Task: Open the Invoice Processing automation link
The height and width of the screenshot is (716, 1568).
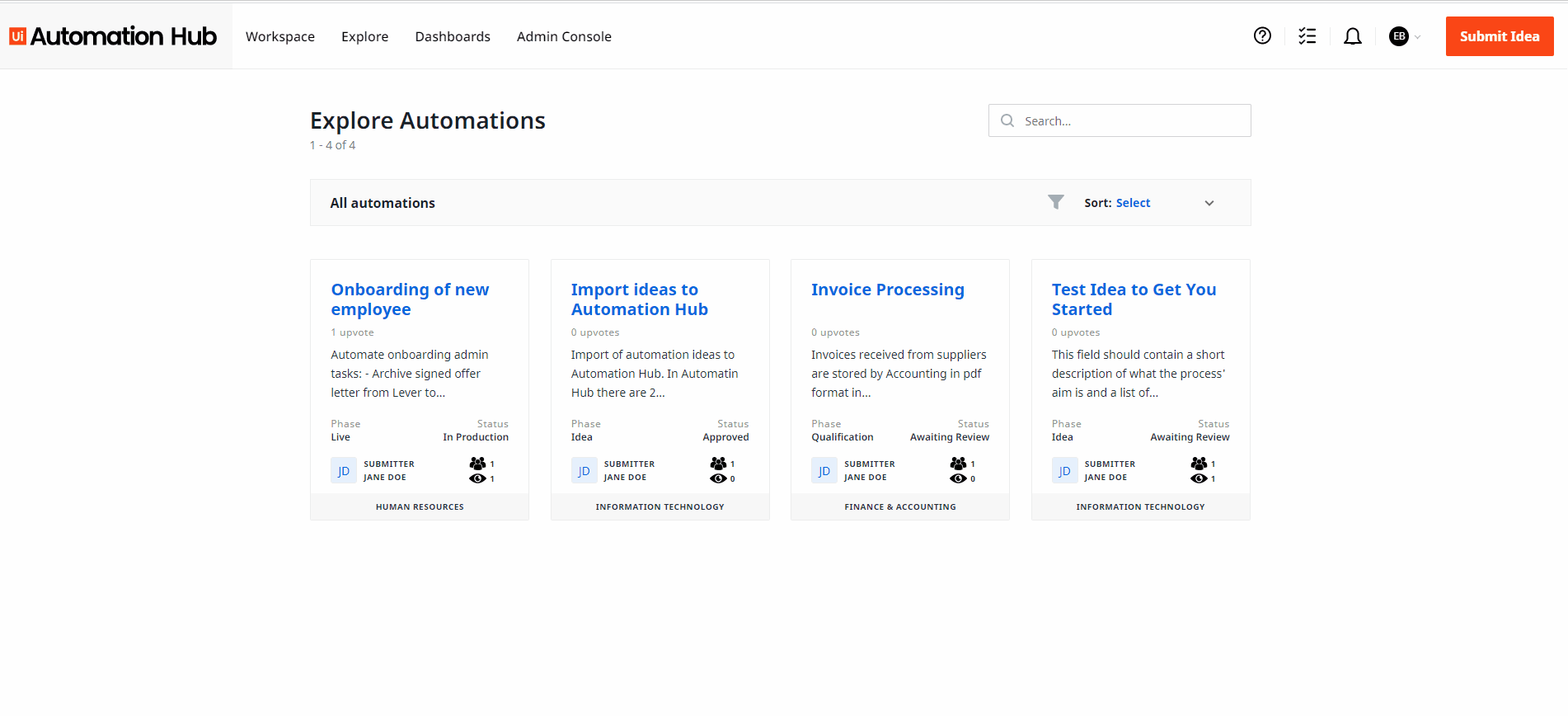Action: click(887, 290)
